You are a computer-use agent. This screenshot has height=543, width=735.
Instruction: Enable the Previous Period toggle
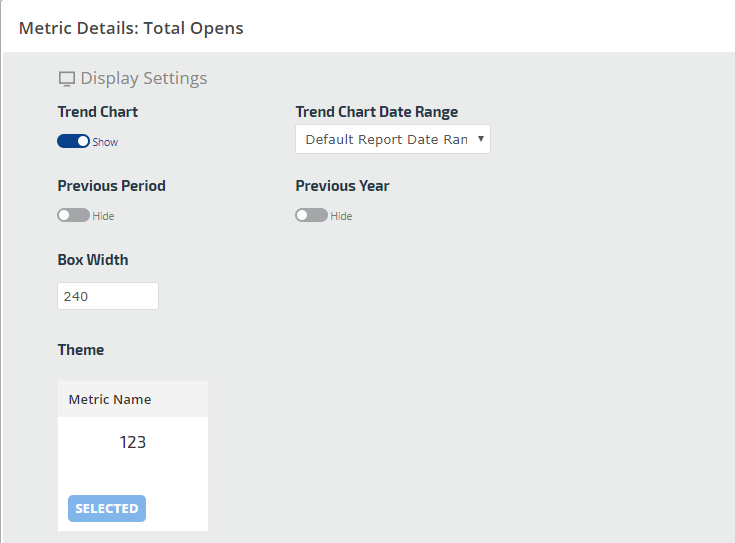click(x=74, y=215)
